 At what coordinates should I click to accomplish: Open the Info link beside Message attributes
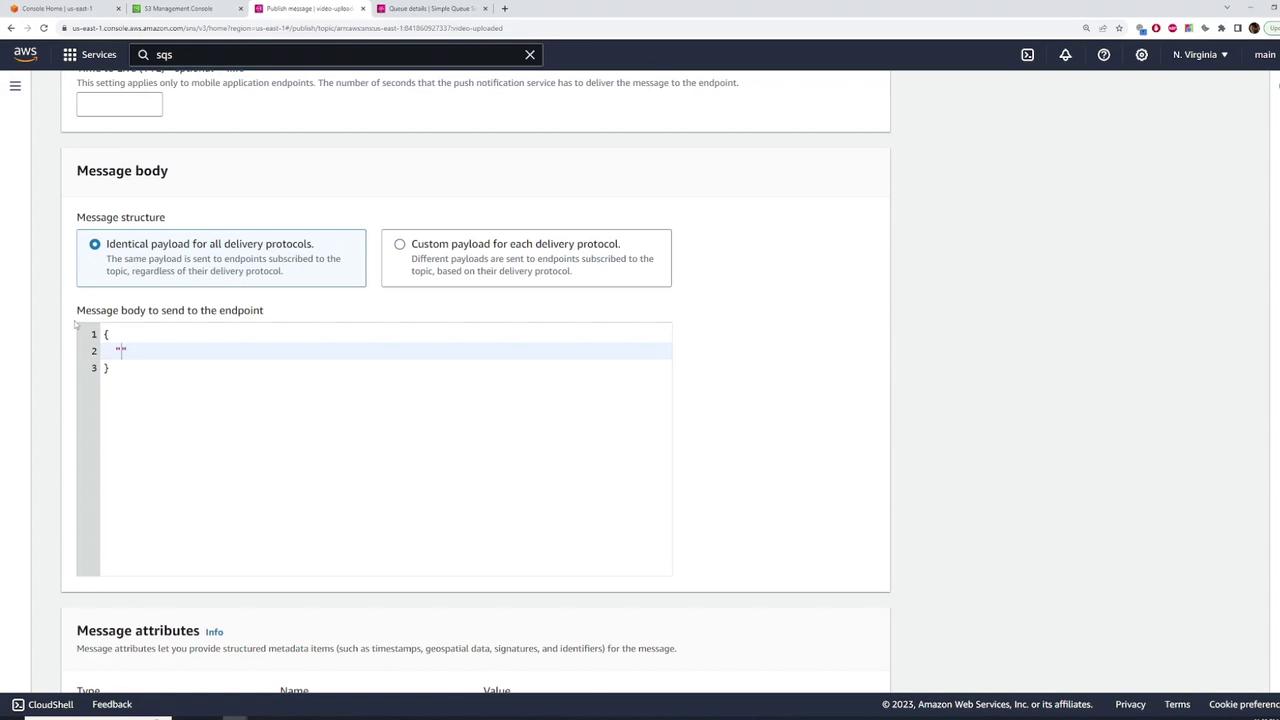coord(214,632)
